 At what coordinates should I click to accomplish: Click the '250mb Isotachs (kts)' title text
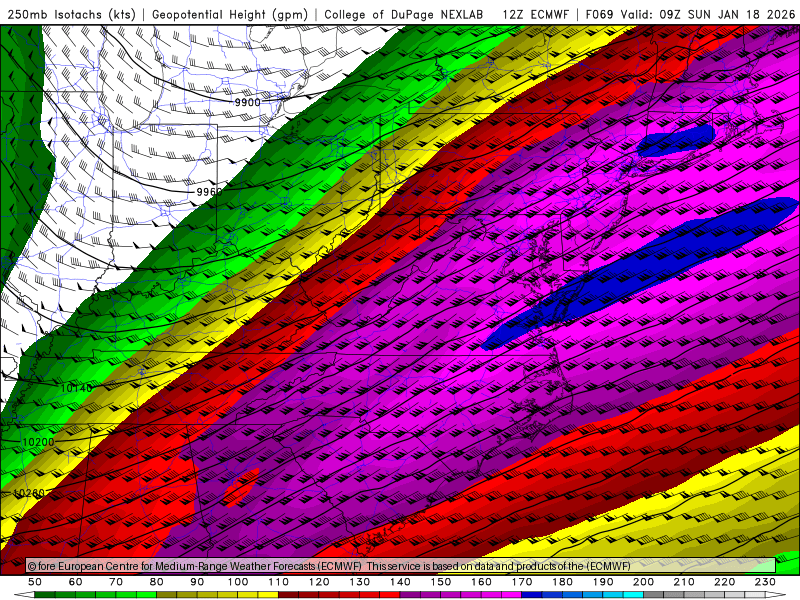[71, 15]
